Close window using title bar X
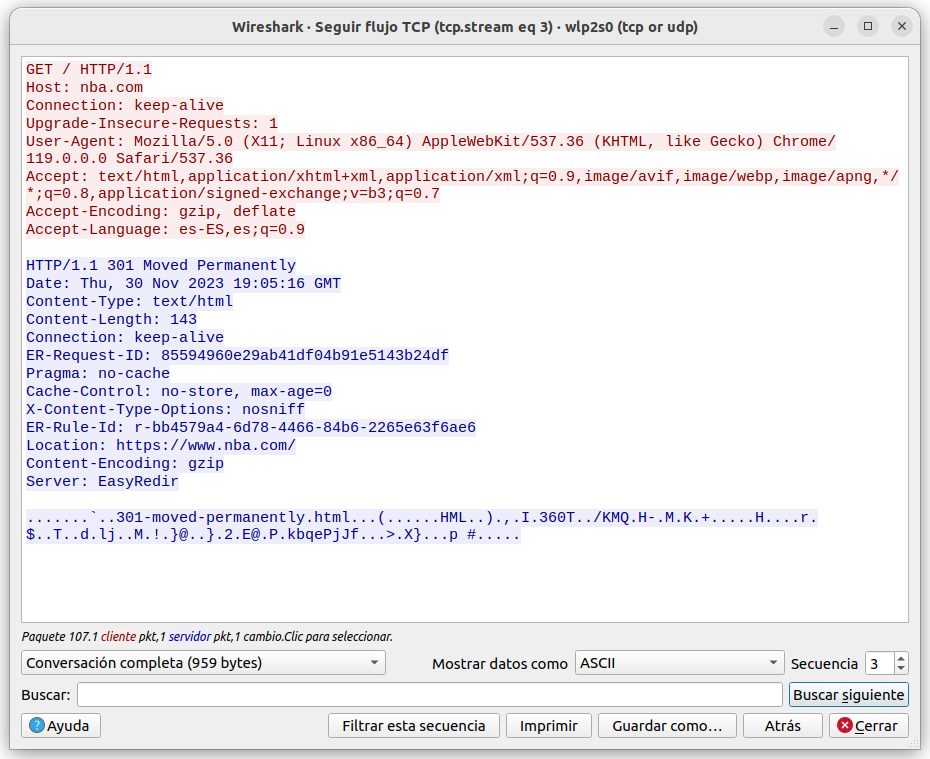 click(x=902, y=26)
